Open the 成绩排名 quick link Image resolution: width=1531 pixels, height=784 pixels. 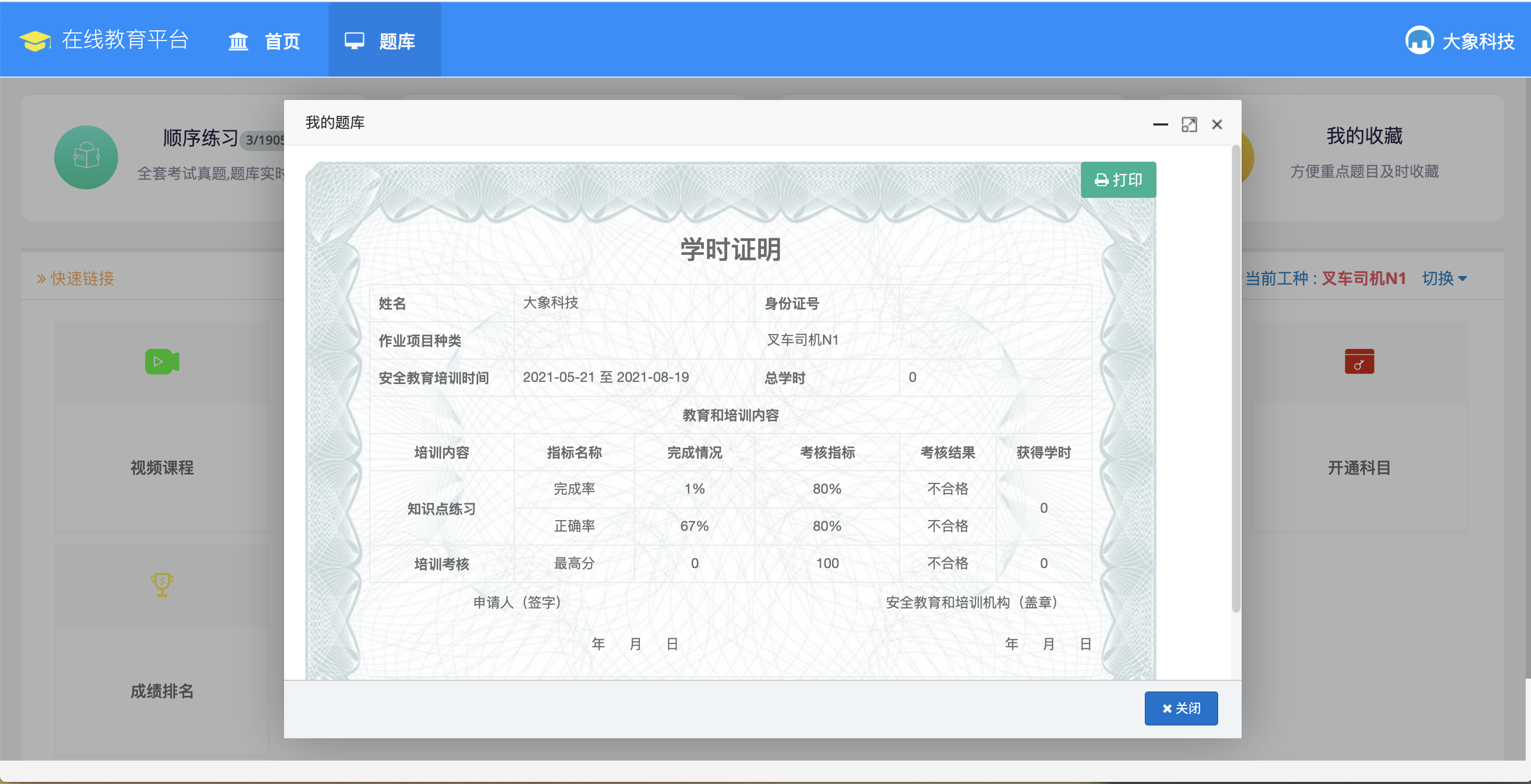(x=162, y=691)
